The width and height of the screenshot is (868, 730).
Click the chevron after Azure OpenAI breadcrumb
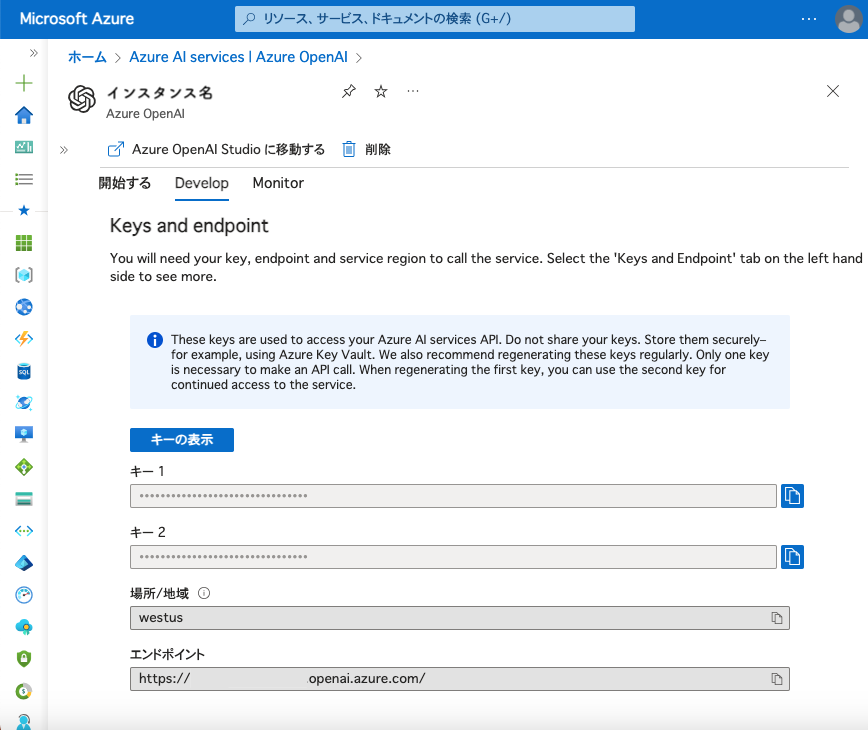point(359,58)
